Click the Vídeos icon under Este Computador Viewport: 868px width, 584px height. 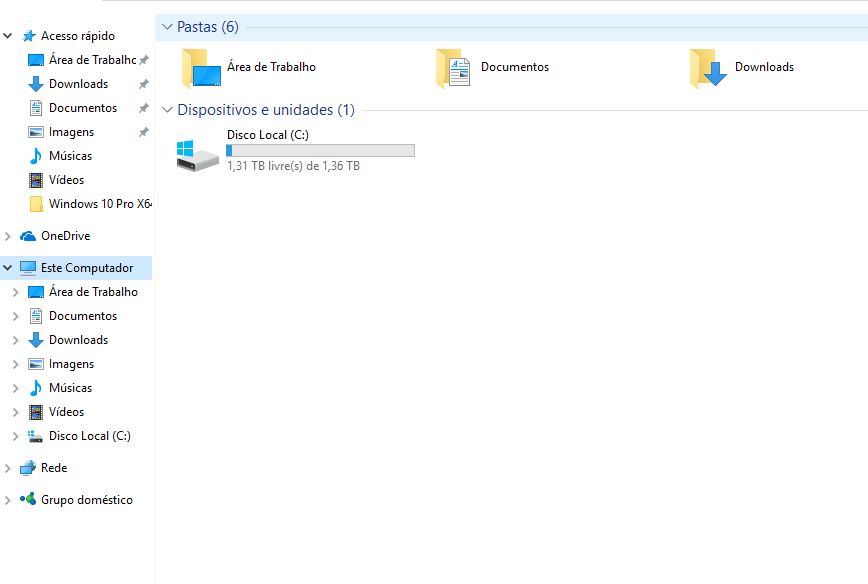pos(36,412)
